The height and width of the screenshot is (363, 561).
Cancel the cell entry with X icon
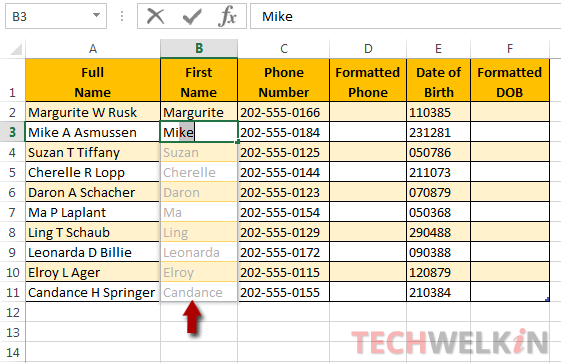tap(156, 16)
